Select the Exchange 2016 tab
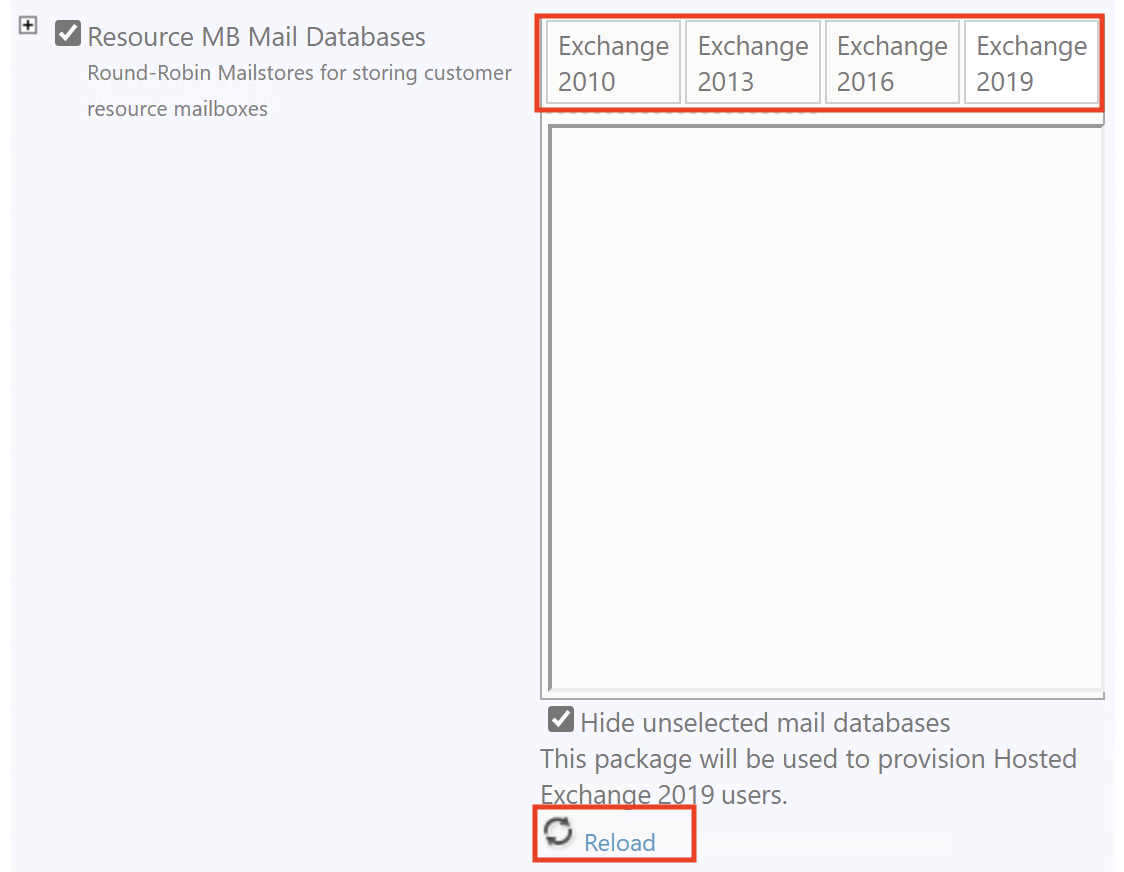The height and width of the screenshot is (872, 1124). coord(892,61)
